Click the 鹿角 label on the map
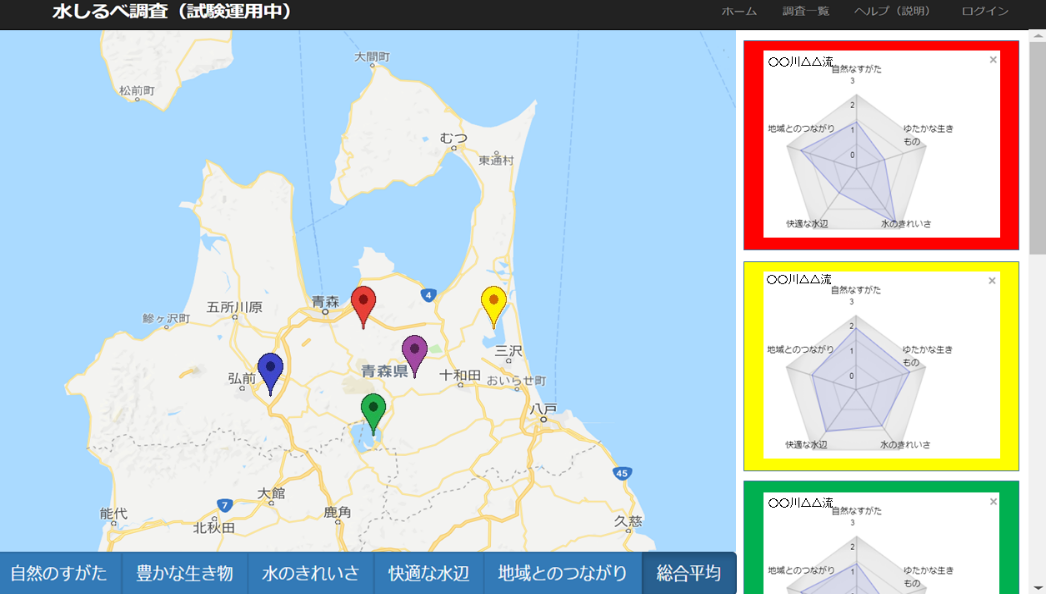1046x595 pixels. click(337, 512)
